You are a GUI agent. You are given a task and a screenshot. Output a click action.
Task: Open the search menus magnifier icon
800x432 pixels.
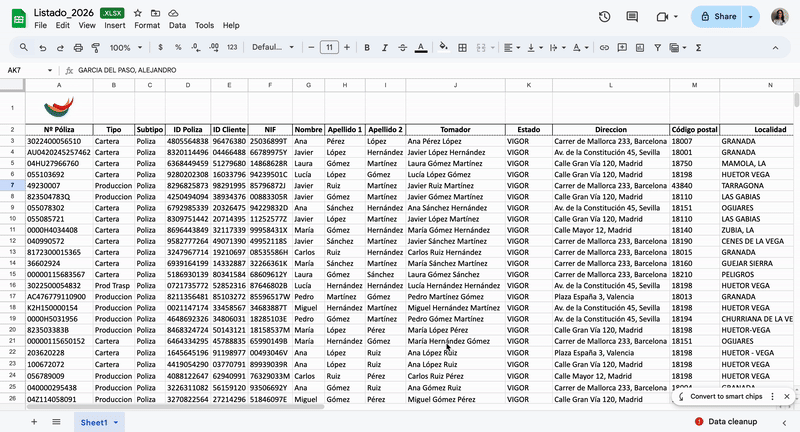[24, 47]
